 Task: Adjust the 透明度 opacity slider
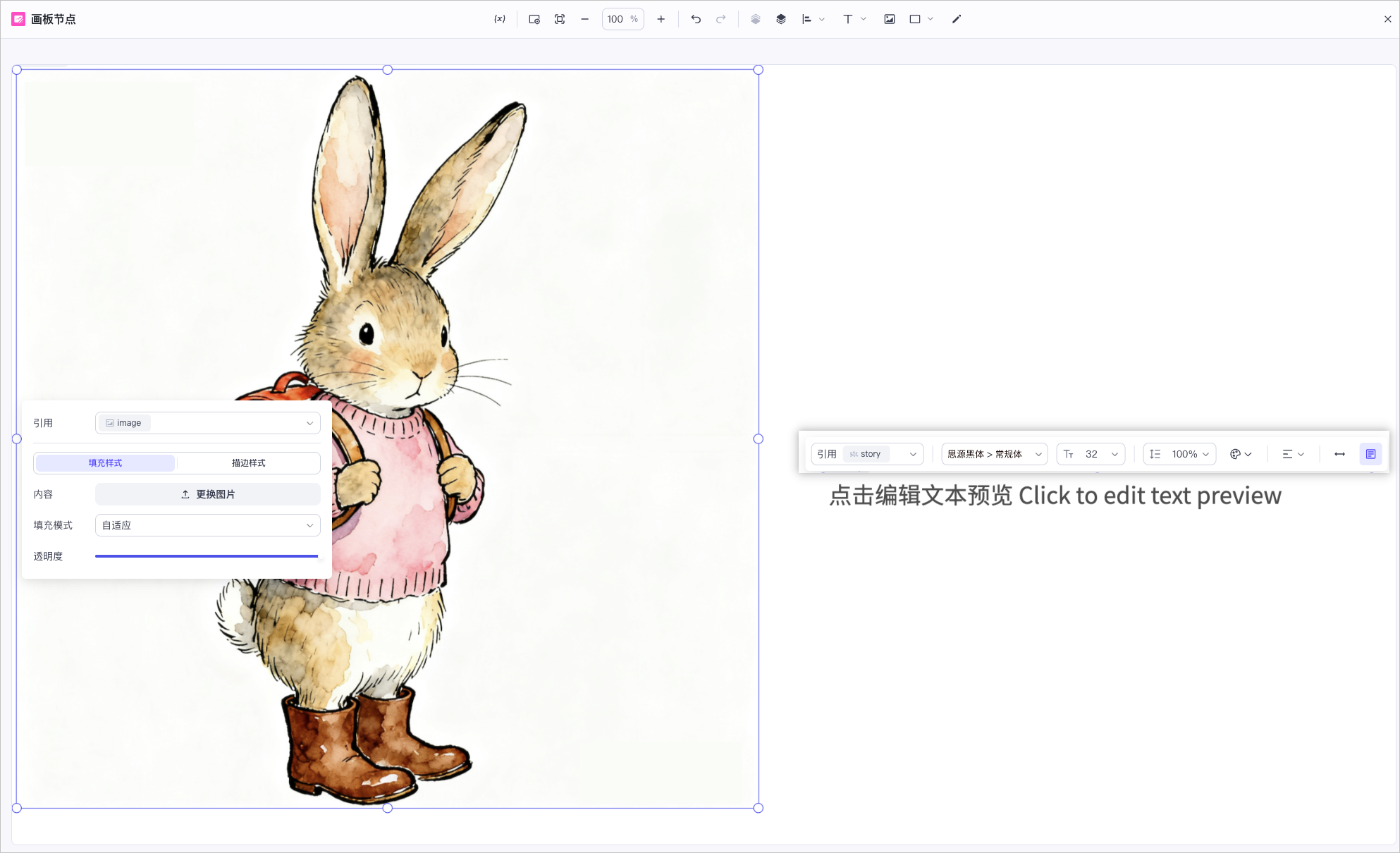(x=207, y=556)
